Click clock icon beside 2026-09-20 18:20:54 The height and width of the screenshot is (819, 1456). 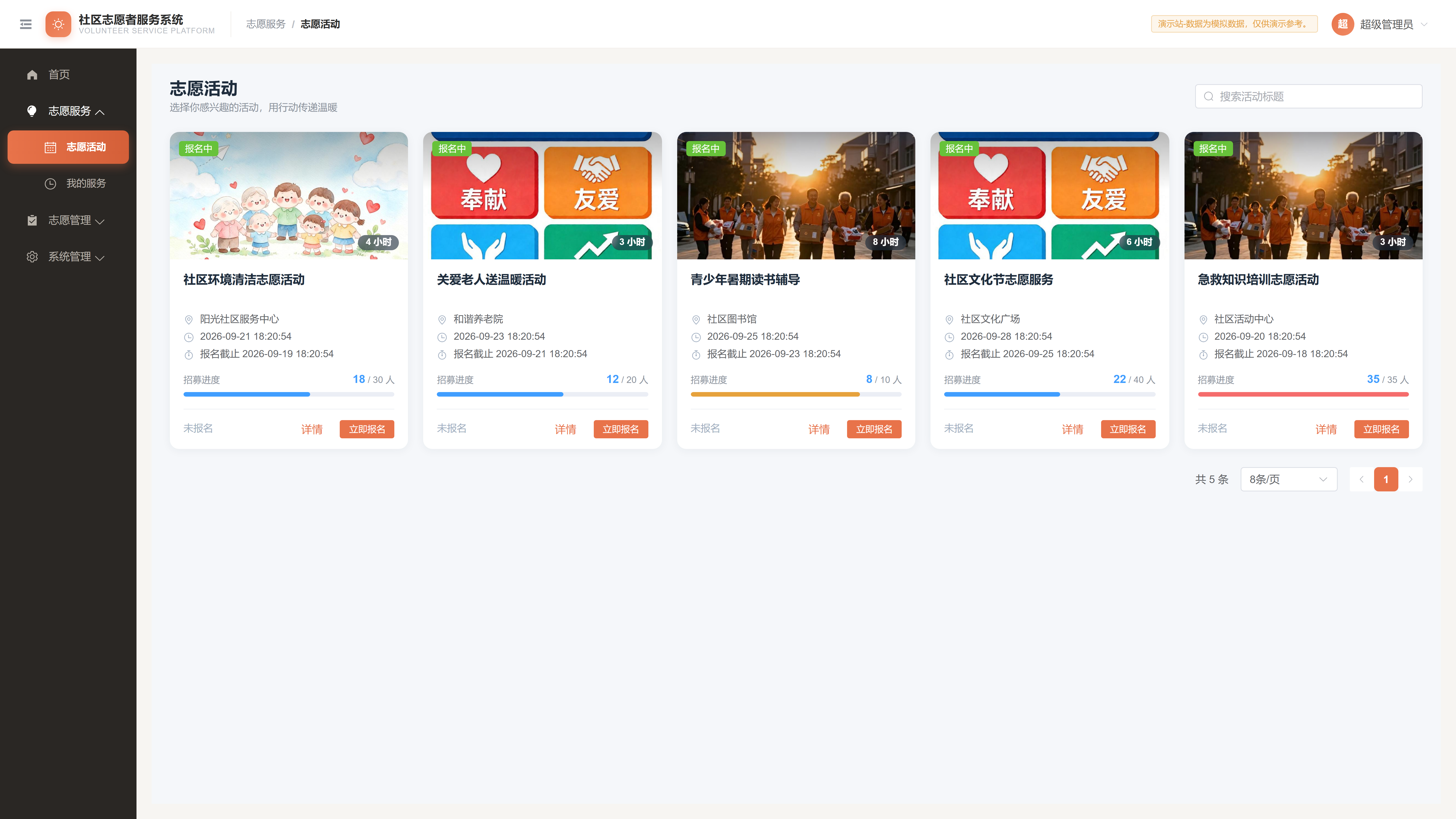click(x=1203, y=337)
